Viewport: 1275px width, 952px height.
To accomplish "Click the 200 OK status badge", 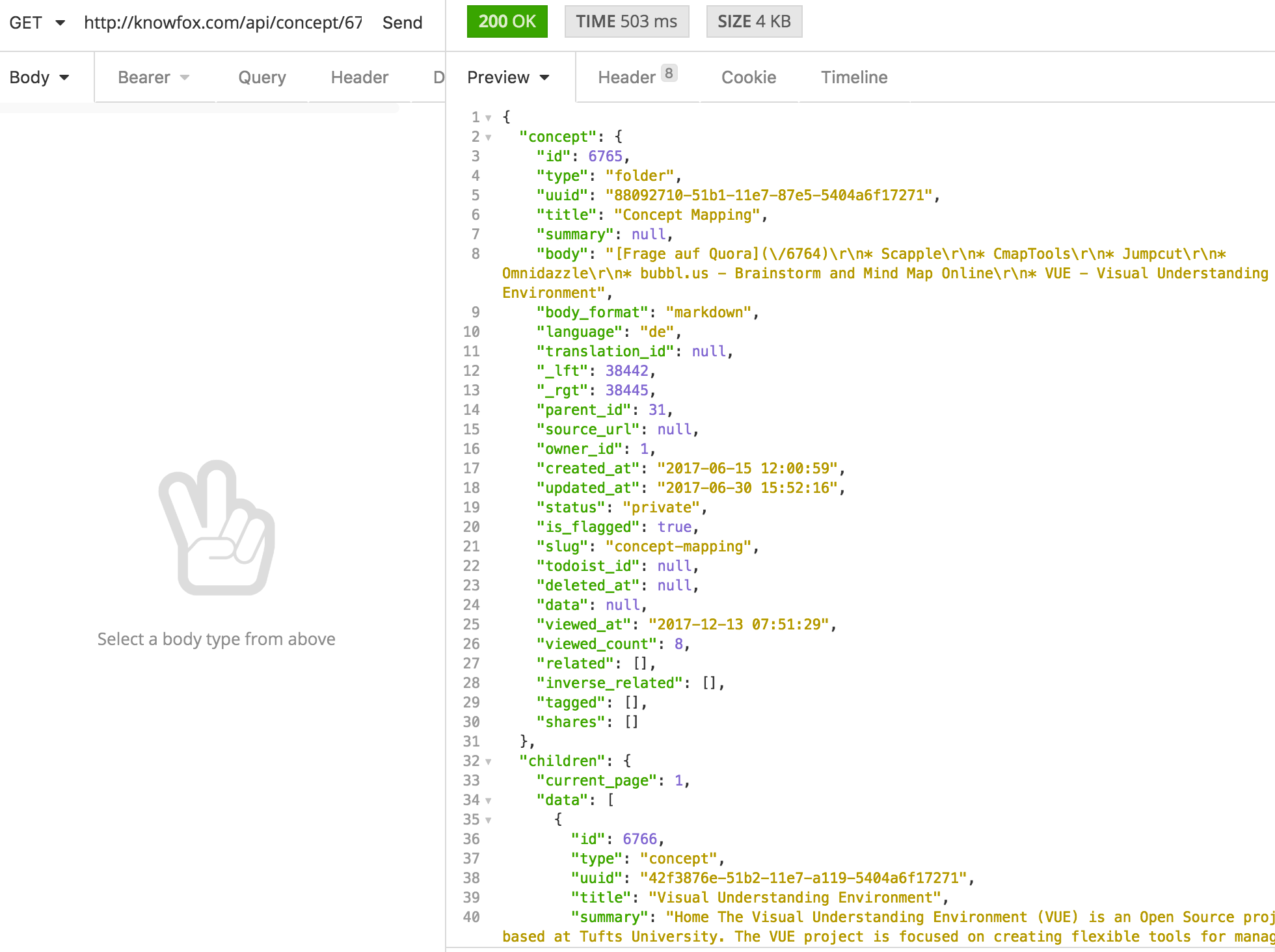I will (x=507, y=21).
